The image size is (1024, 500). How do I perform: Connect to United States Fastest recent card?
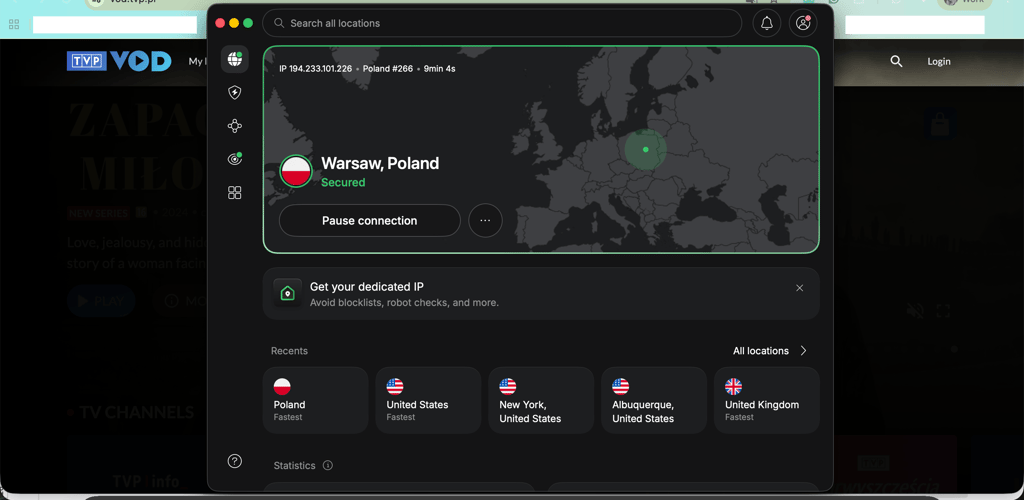pos(428,400)
